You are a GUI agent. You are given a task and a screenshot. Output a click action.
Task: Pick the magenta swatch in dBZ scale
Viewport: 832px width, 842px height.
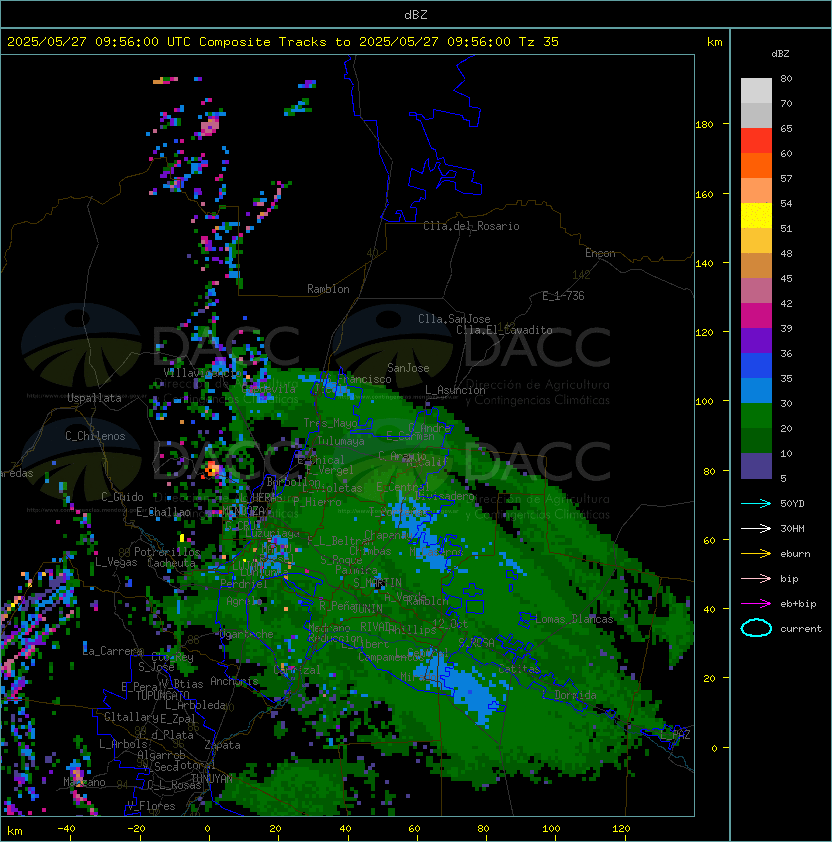[x=756, y=316]
